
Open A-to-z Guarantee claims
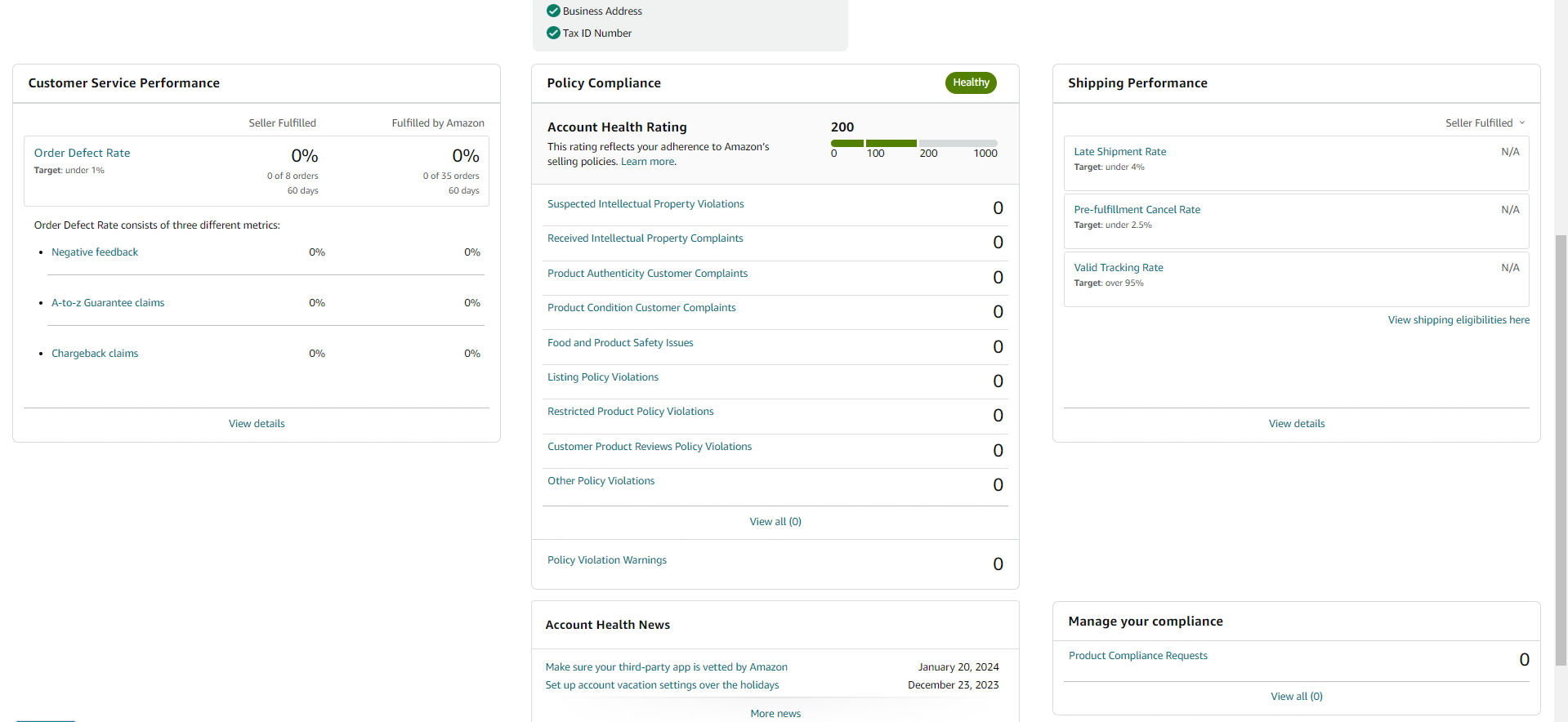[108, 303]
